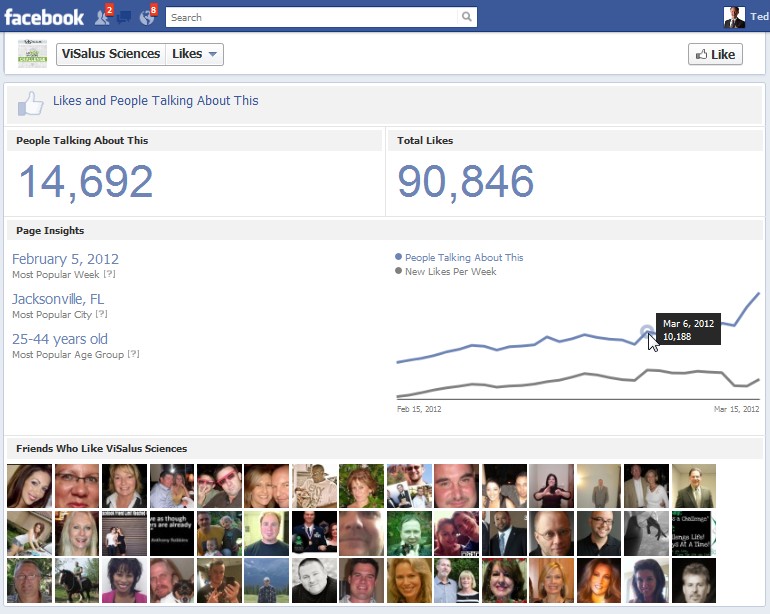Open the first friend photo, dark-haired woman

click(29, 486)
